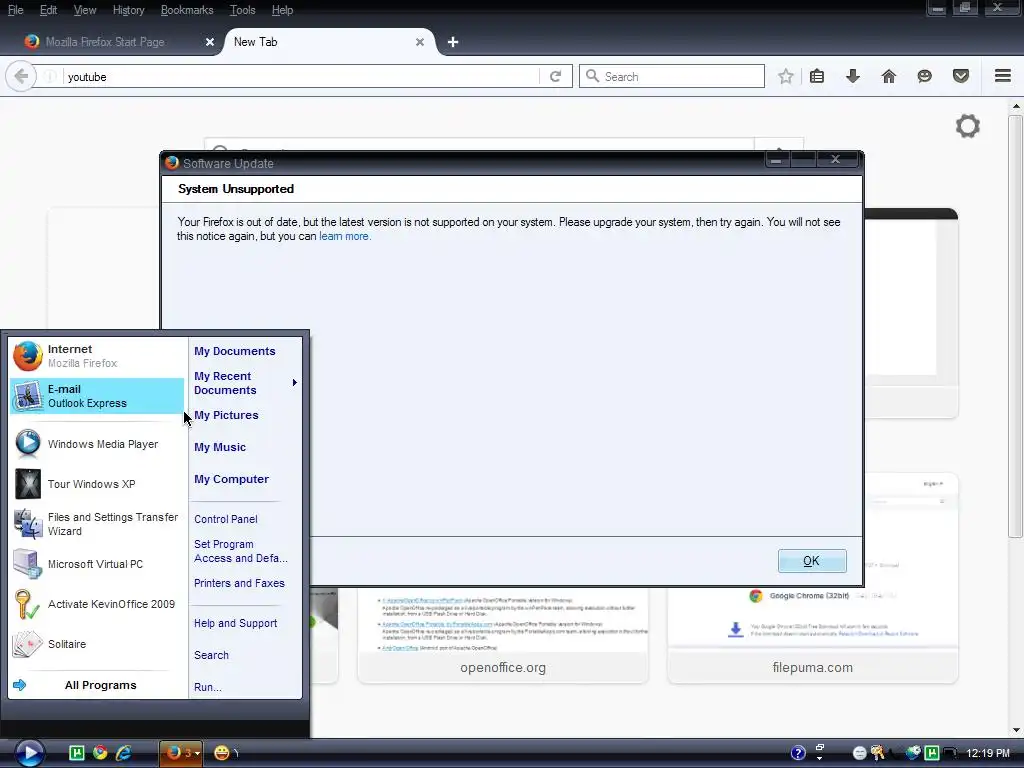Open the Edit menu
This screenshot has width=1024, height=768.
pyautogui.click(x=48, y=10)
